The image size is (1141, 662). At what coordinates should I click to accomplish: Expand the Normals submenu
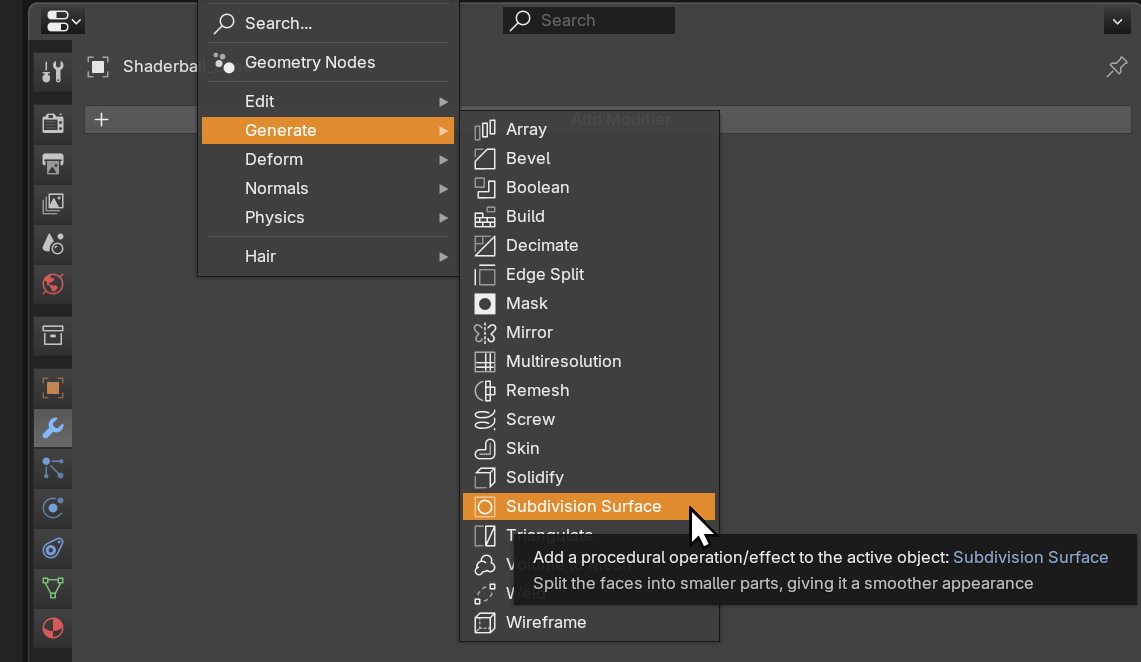pyautogui.click(x=328, y=188)
